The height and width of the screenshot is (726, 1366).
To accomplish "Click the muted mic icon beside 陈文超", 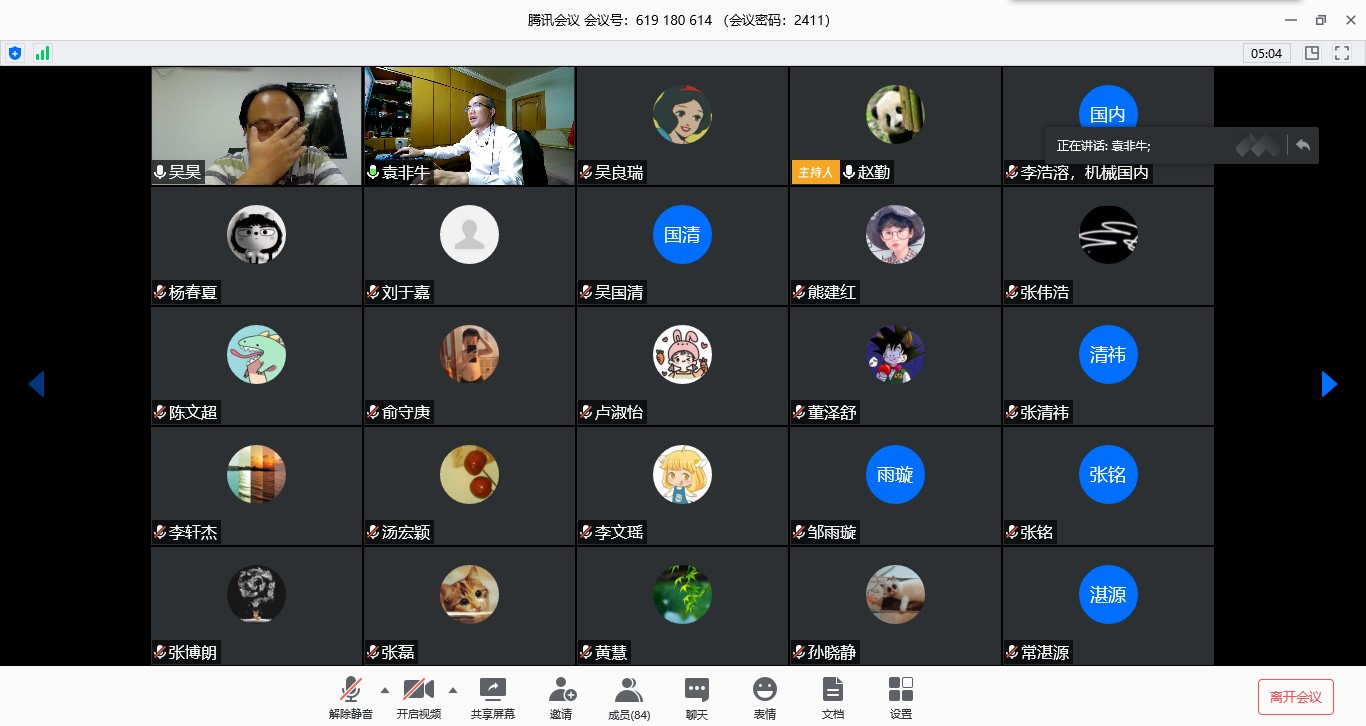I will [x=160, y=412].
